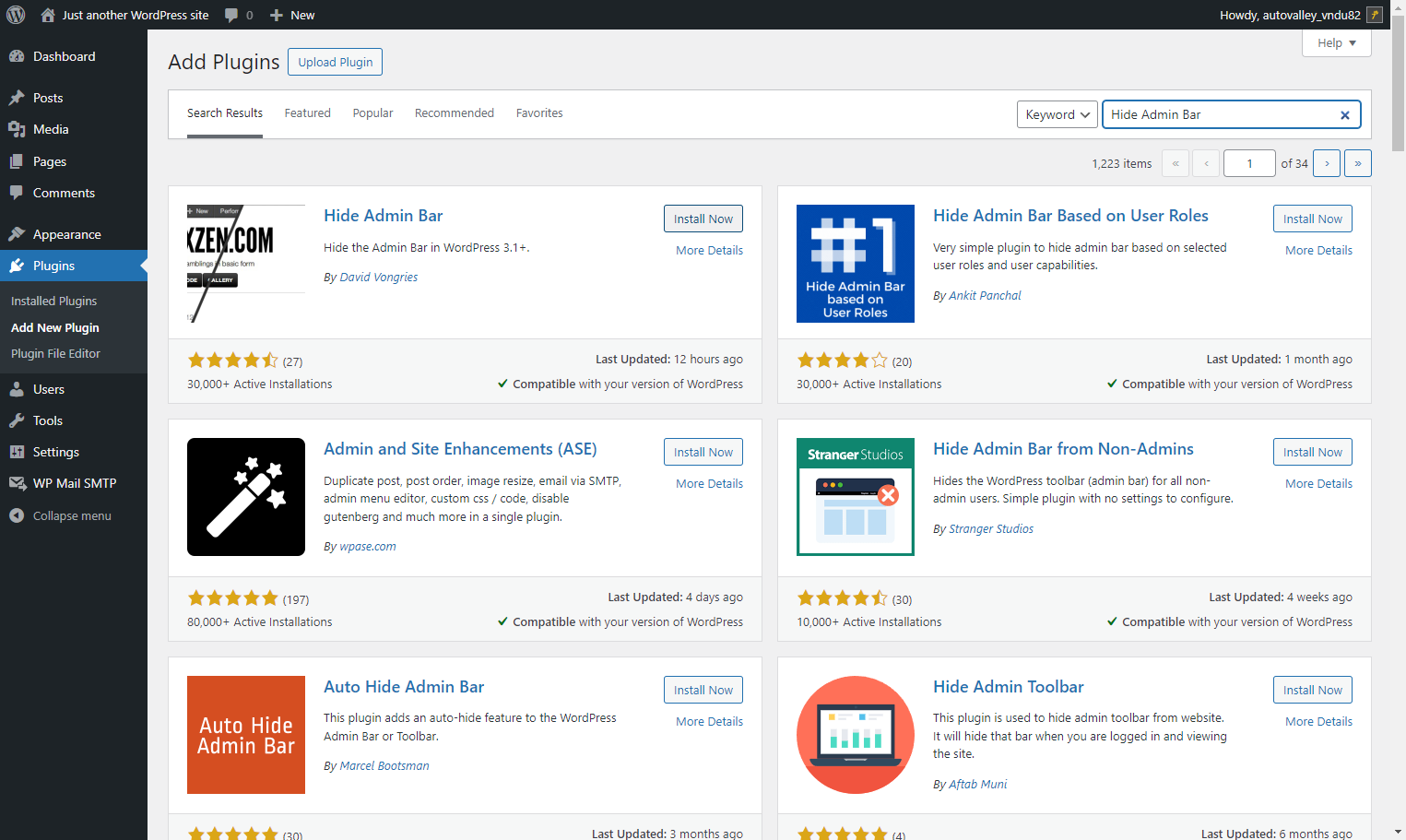Clear the plugin search field

click(x=1345, y=115)
